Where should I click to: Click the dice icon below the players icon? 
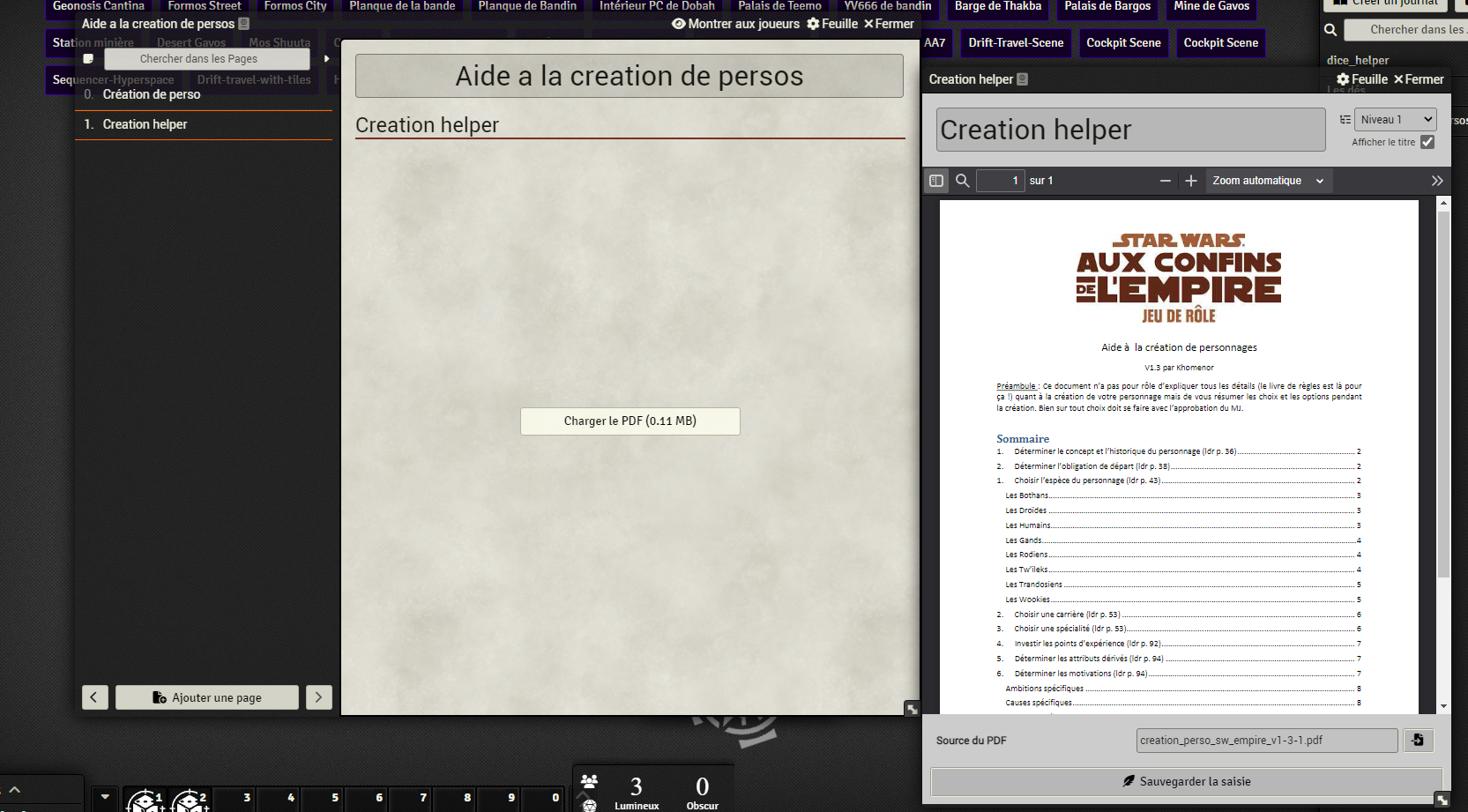click(590, 805)
